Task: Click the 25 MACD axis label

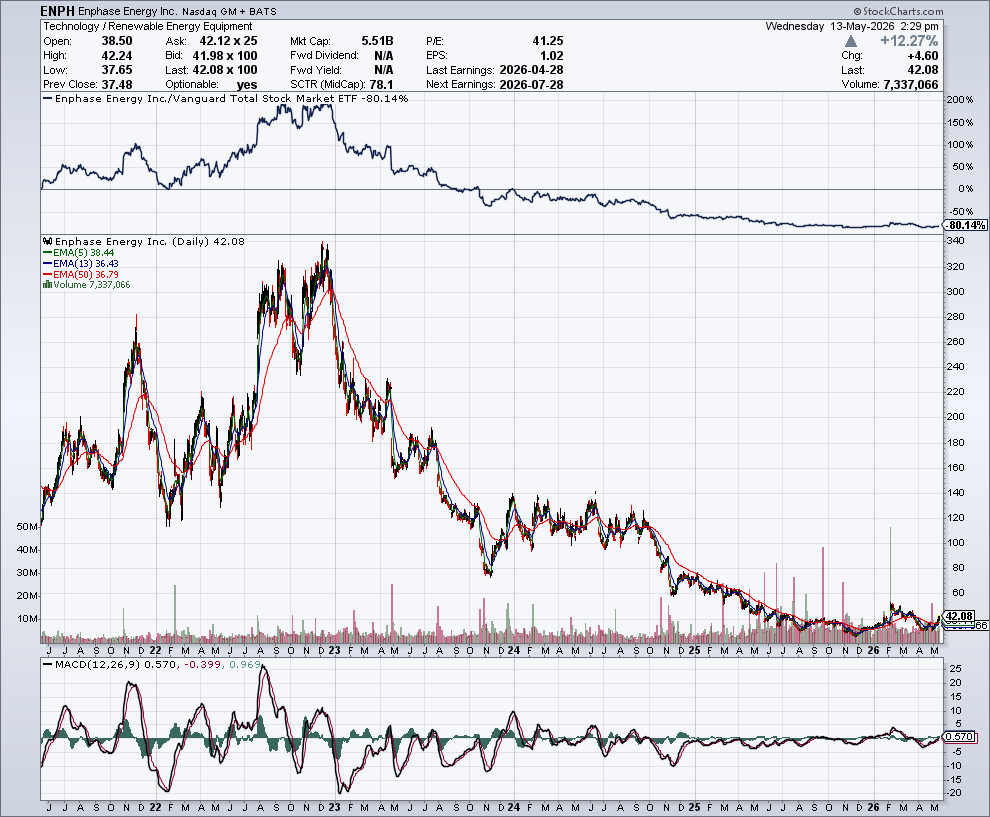Action: tap(955, 669)
